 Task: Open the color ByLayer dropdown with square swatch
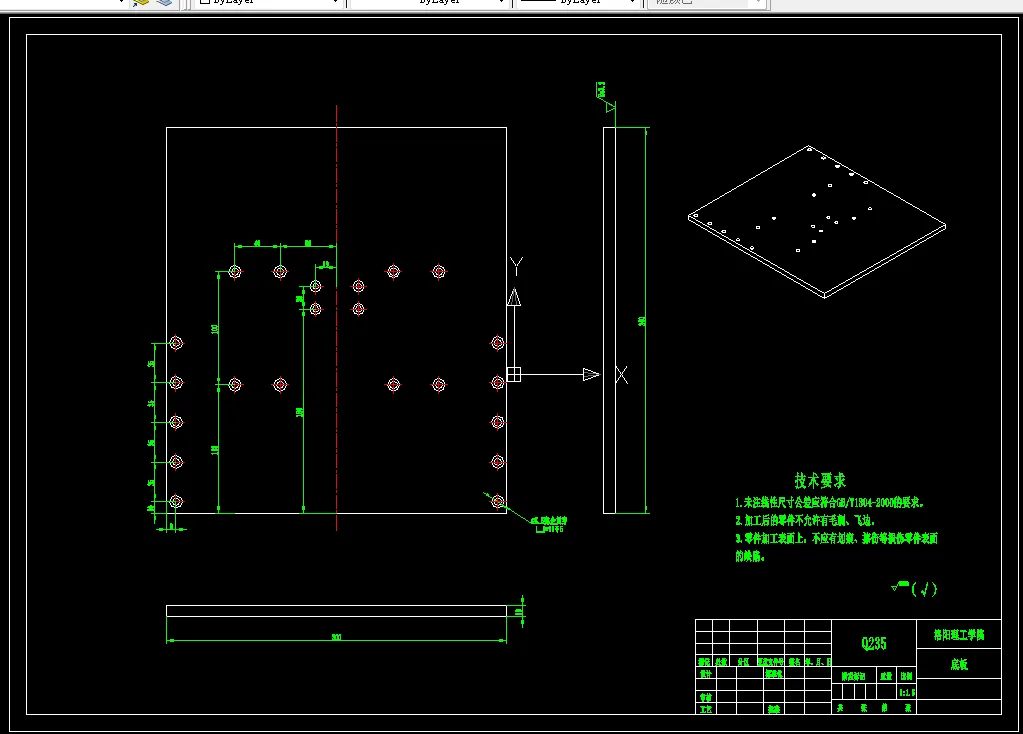pos(268,2)
